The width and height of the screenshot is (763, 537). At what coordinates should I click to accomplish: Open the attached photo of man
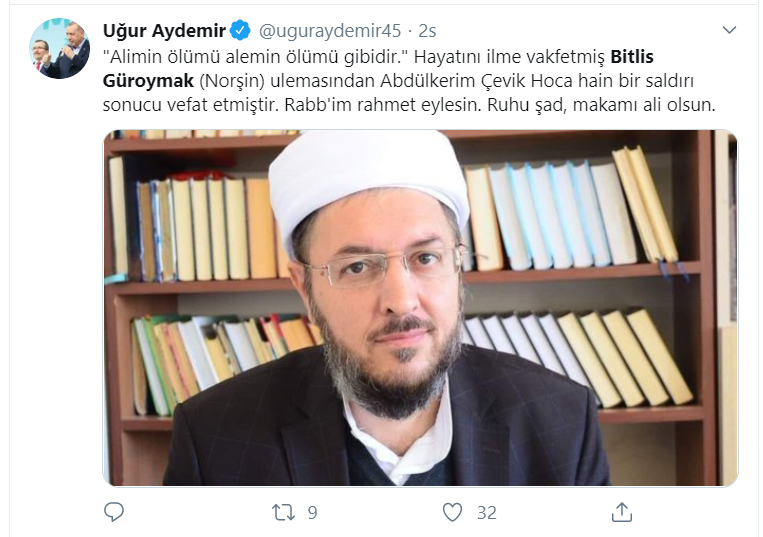420,308
